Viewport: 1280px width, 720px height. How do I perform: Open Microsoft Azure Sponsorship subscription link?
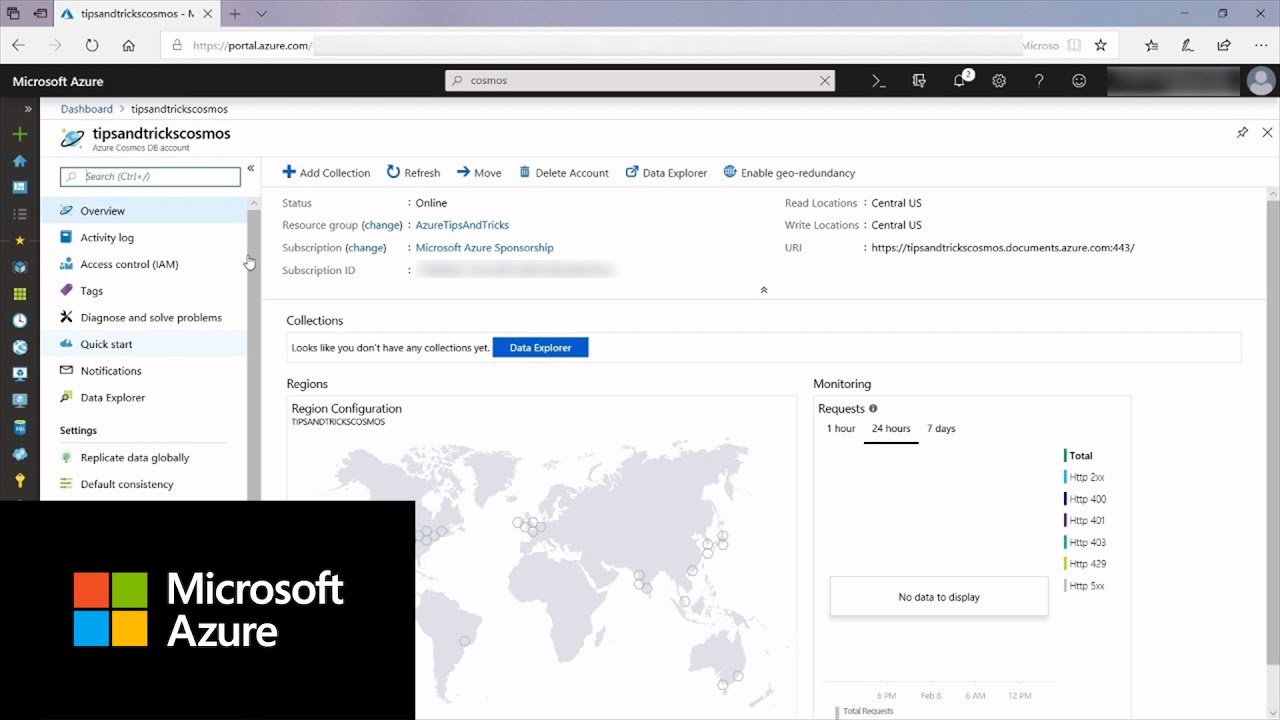484,248
